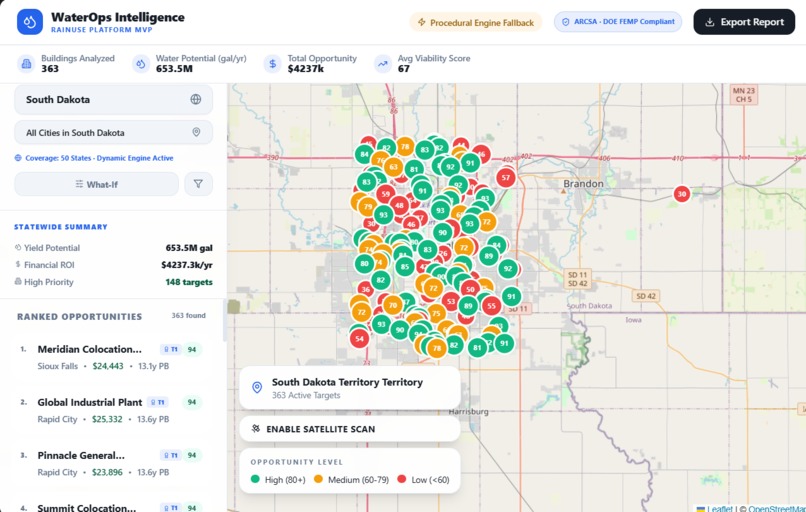Click the shield icon in ARCSA badge
This screenshot has width=806, height=512.
(x=566, y=22)
